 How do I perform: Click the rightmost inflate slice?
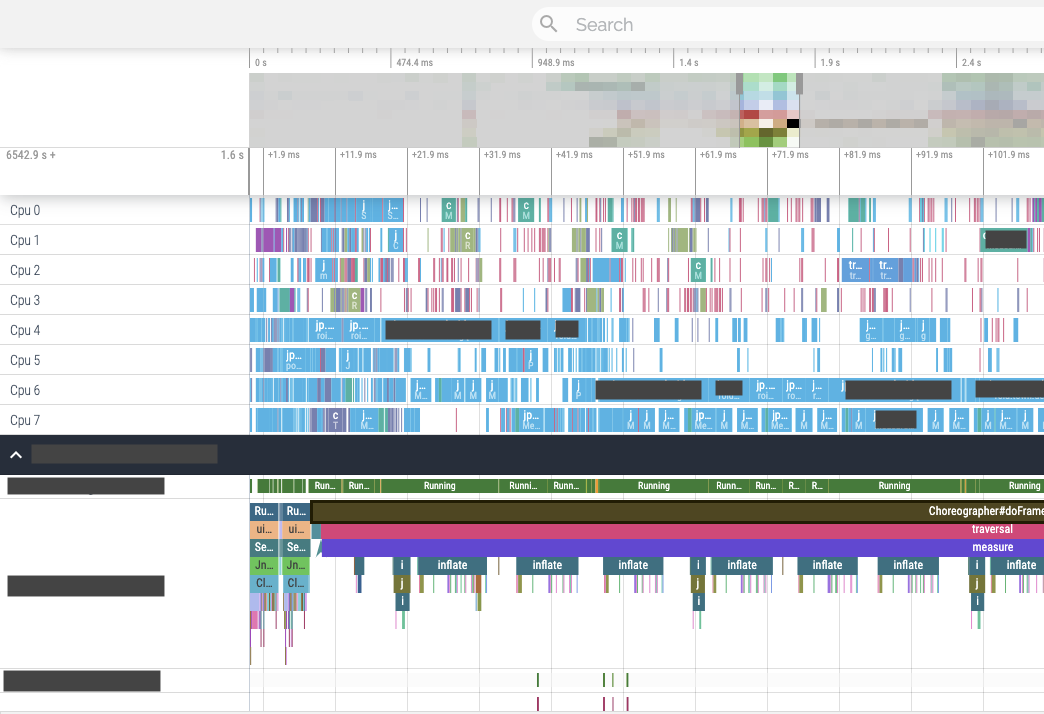[1017, 565]
